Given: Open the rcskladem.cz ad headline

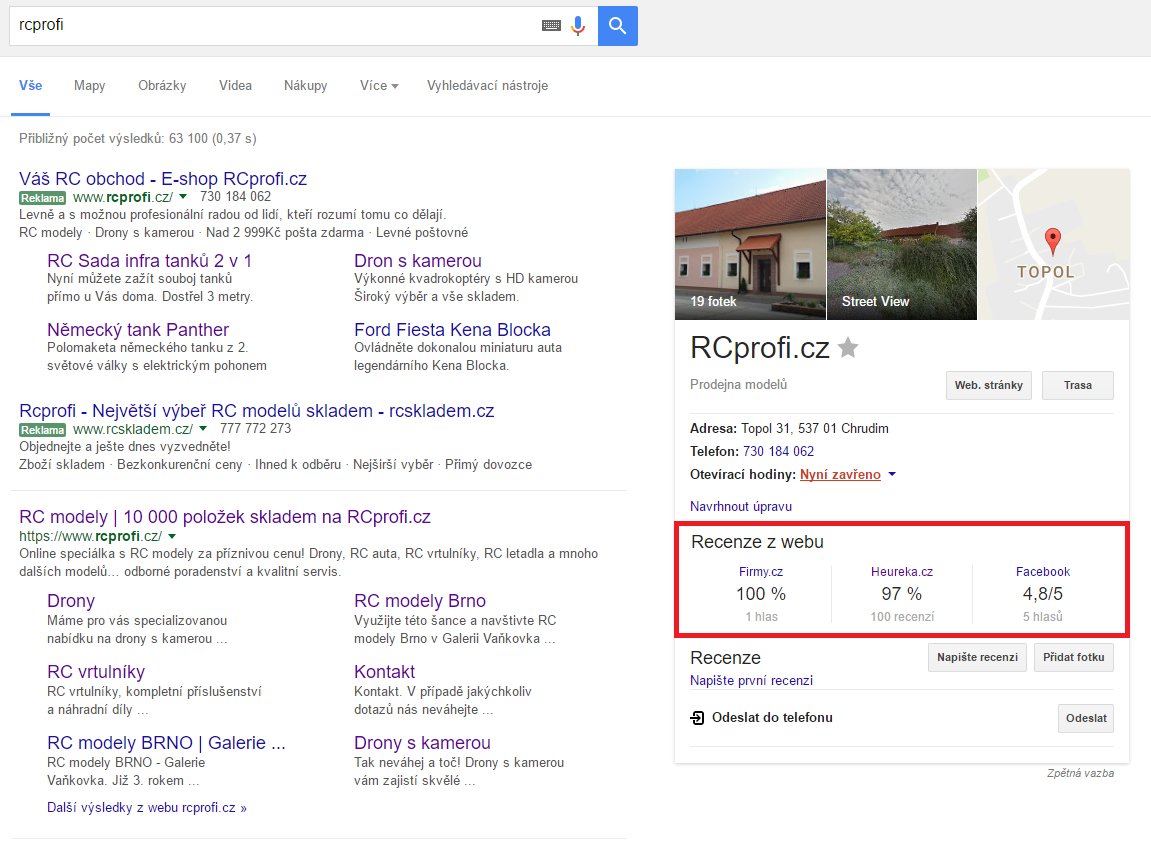Looking at the screenshot, I should point(257,410).
